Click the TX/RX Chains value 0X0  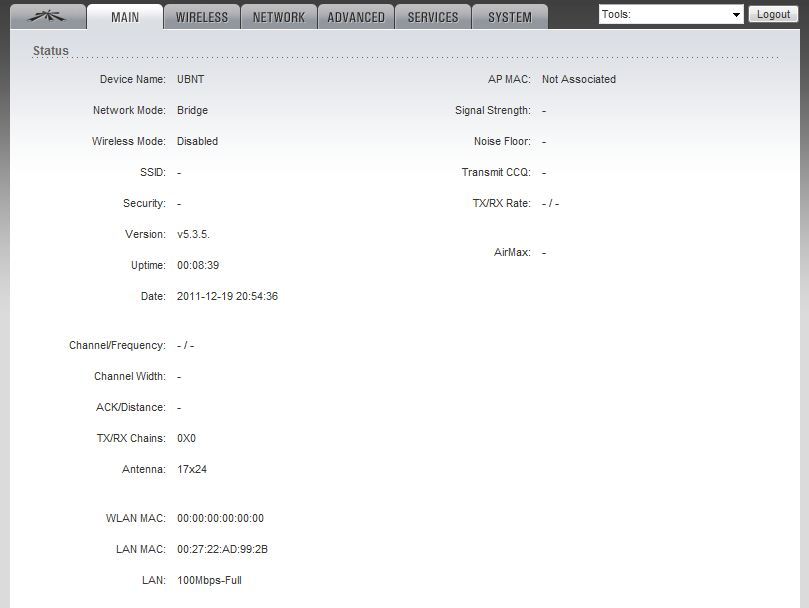[186, 438]
